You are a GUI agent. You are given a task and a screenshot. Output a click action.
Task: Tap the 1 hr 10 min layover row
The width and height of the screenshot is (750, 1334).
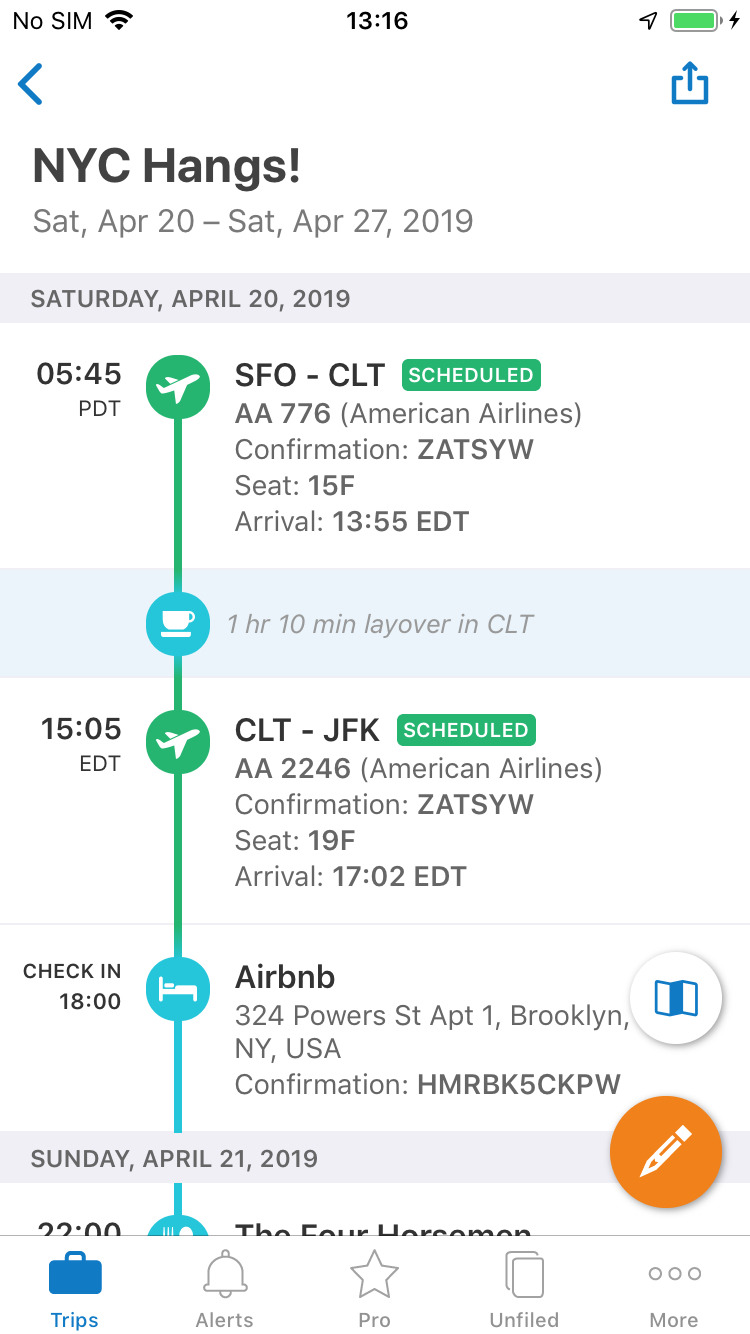click(380, 624)
